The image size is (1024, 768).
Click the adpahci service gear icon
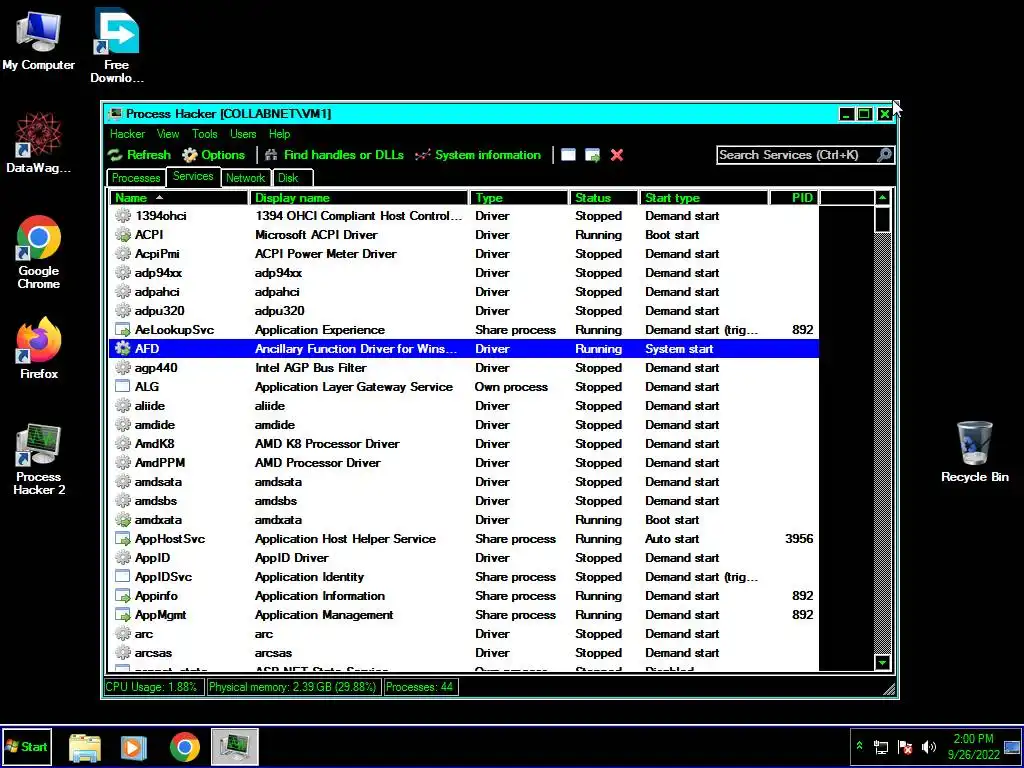pos(123,291)
